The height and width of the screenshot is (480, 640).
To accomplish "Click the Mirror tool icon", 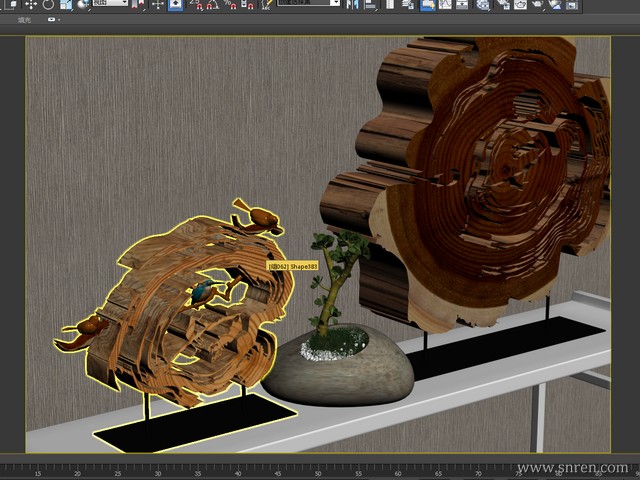I will click(352, 4).
